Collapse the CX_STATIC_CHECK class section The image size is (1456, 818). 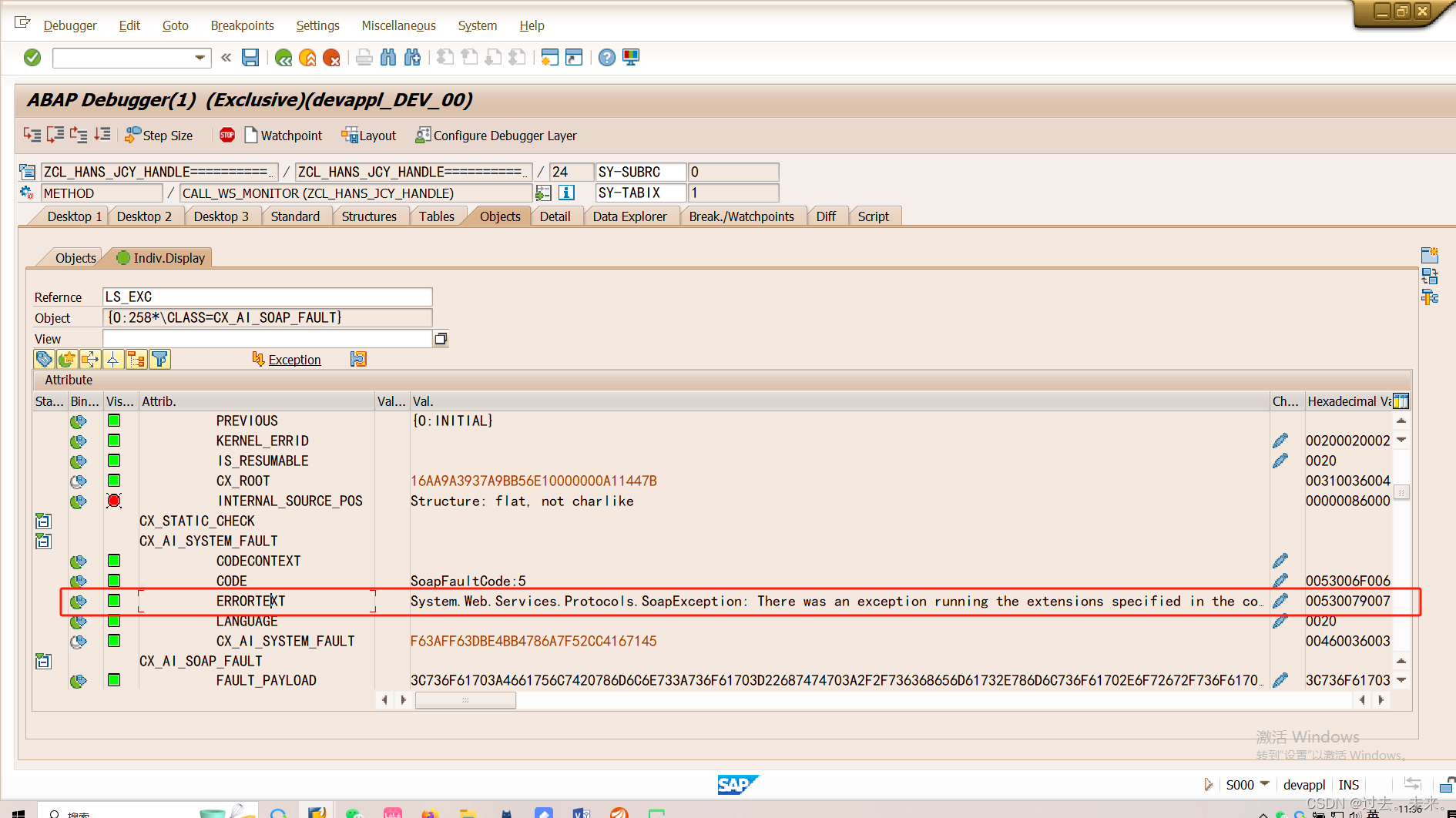point(43,521)
